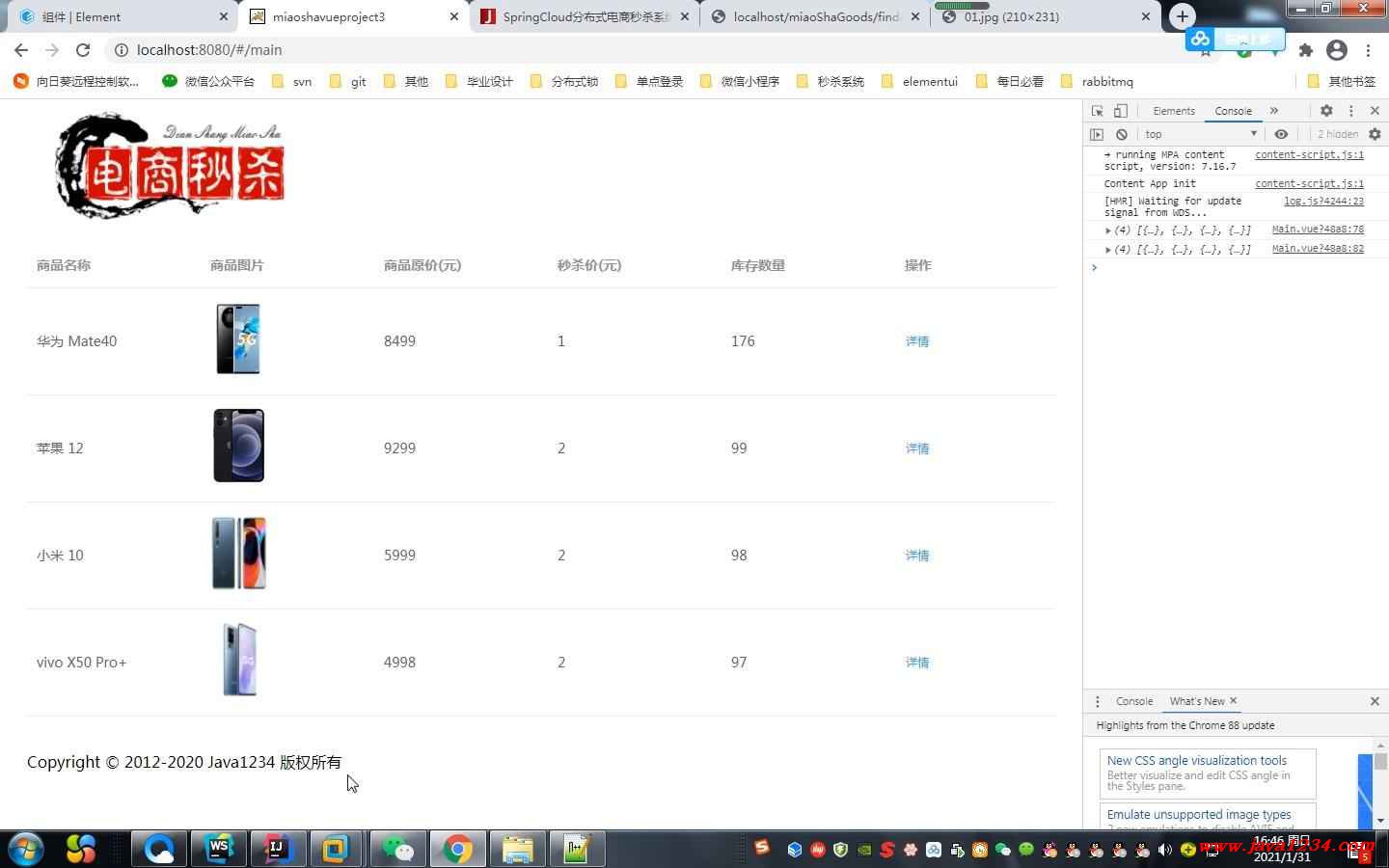
Task: Open WebStorm from the taskbar
Action: pyautogui.click(x=219, y=849)
